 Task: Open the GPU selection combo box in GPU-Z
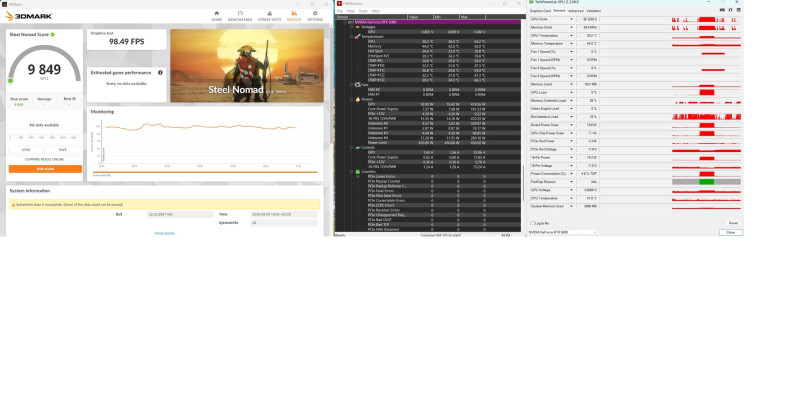(x=562, y=232)
